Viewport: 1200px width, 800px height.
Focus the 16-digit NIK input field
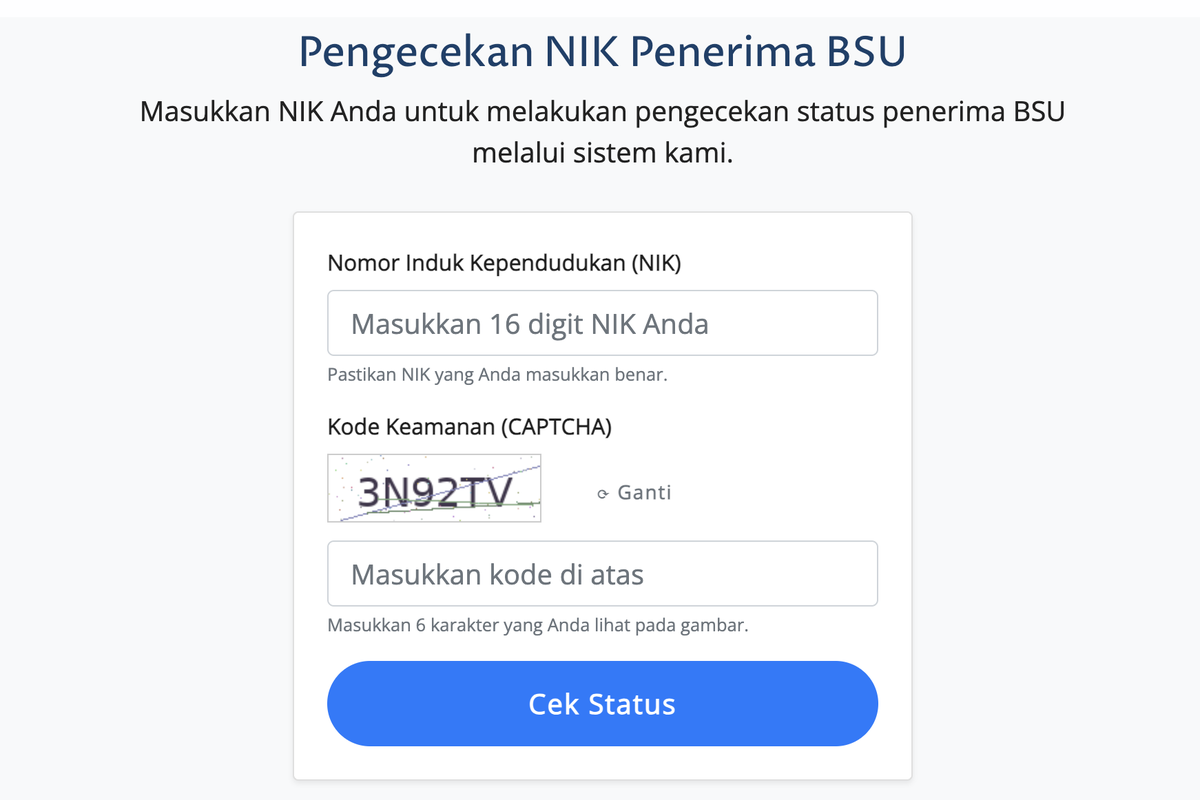click(602, 323)
